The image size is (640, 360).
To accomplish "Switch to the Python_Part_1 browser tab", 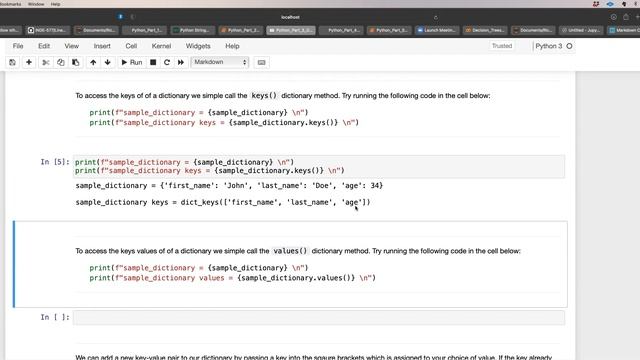I will click(143, 30).
